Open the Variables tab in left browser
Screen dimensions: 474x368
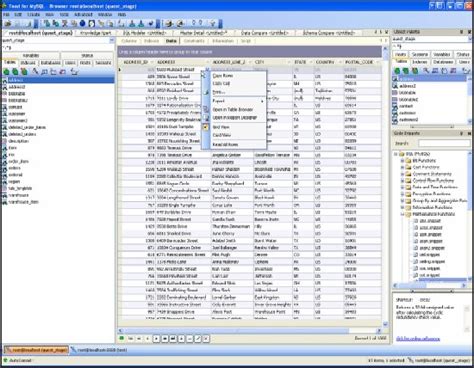(x=31, y=55)
